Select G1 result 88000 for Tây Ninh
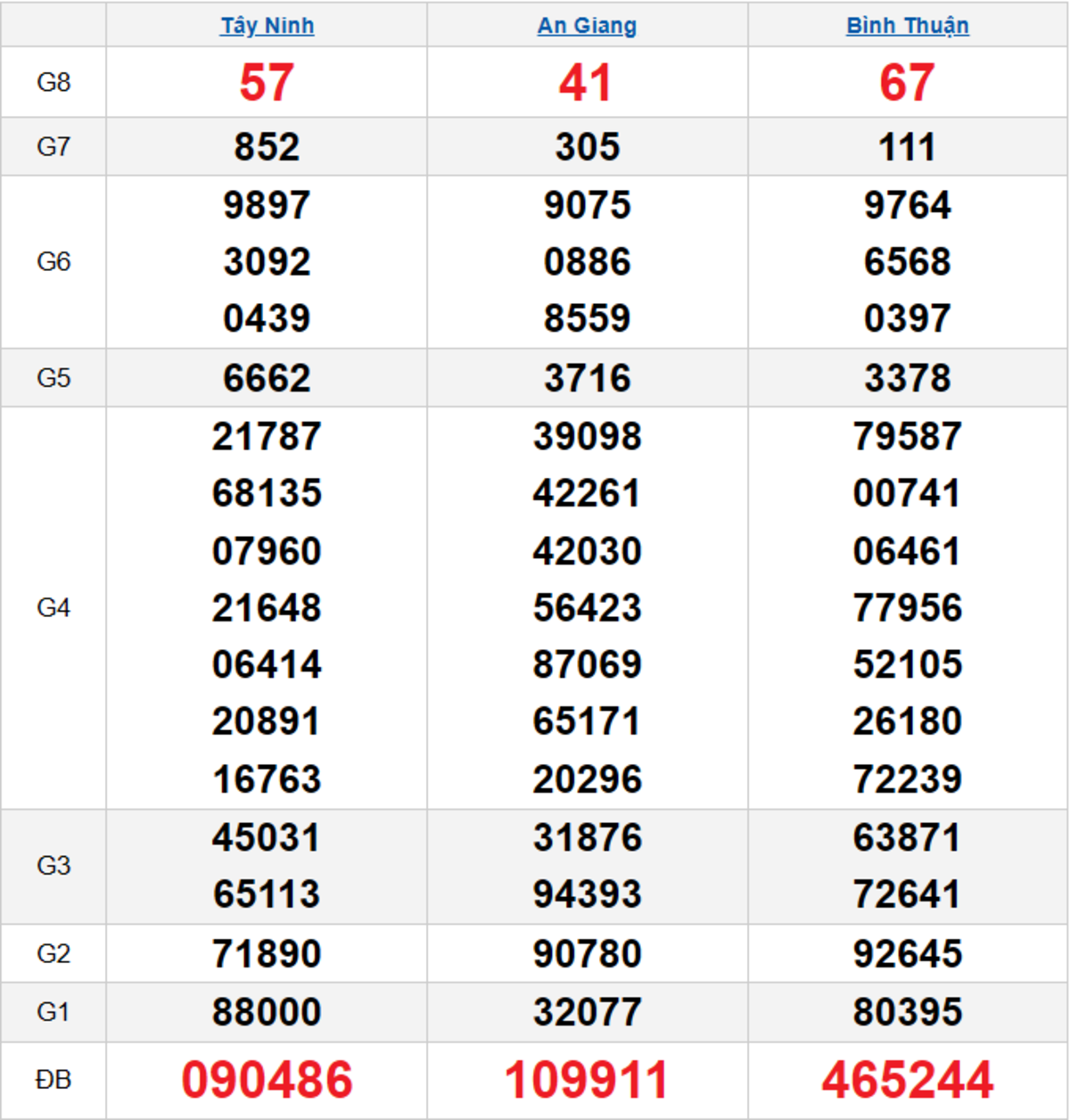This screenshot has width=1070, height=1120. [x=267, y=1012]
